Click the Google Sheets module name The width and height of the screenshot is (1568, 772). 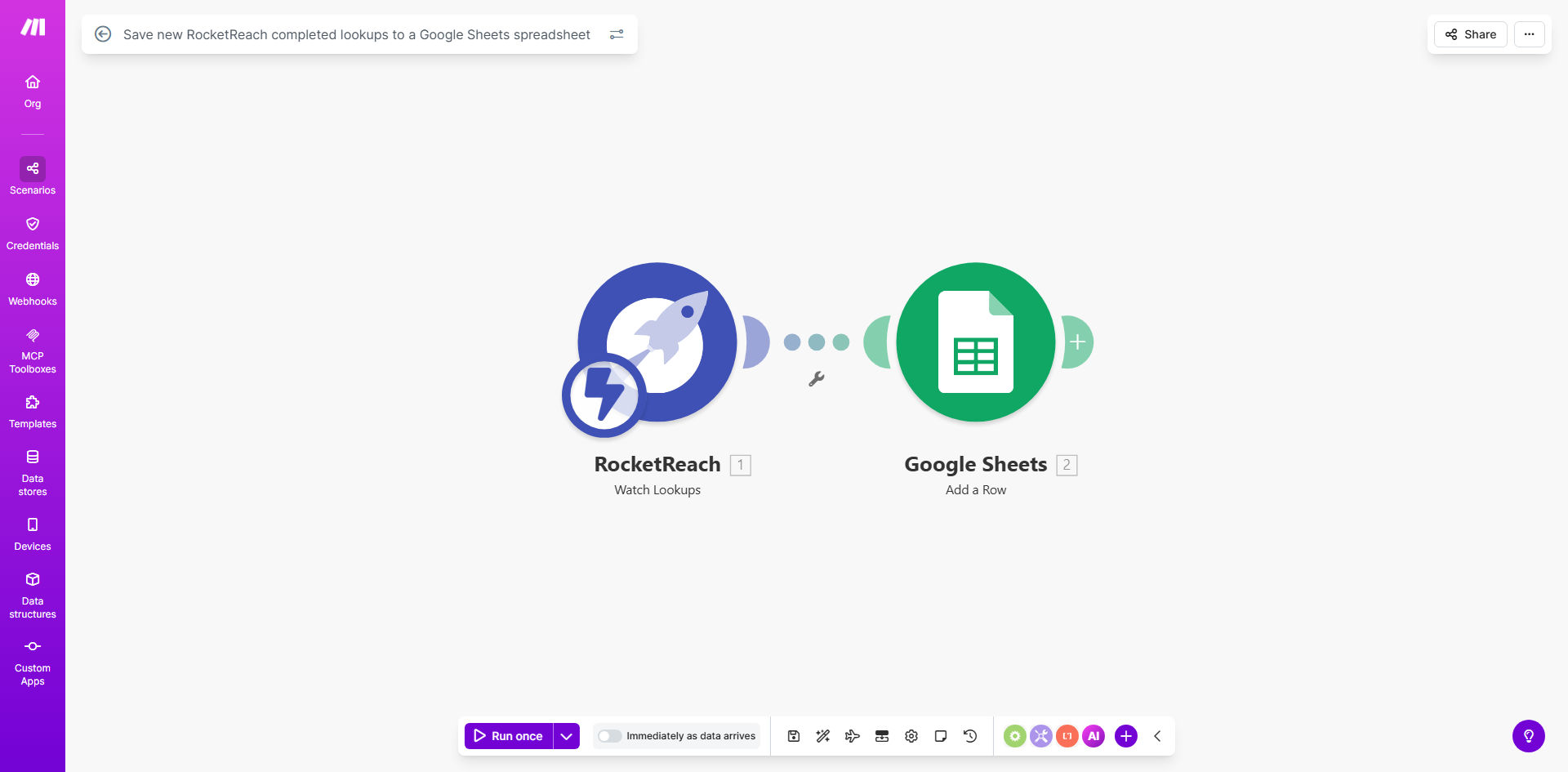click(x=976, y=465)
